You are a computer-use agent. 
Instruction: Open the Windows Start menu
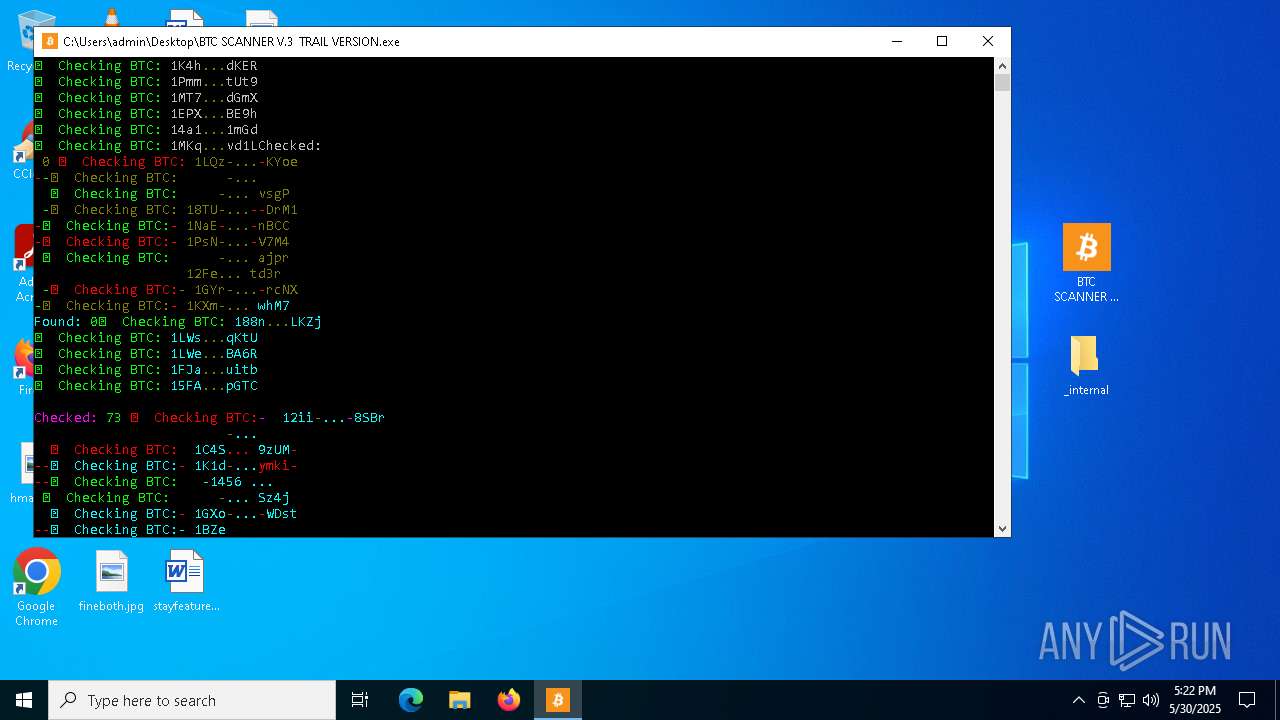(24, 700)
